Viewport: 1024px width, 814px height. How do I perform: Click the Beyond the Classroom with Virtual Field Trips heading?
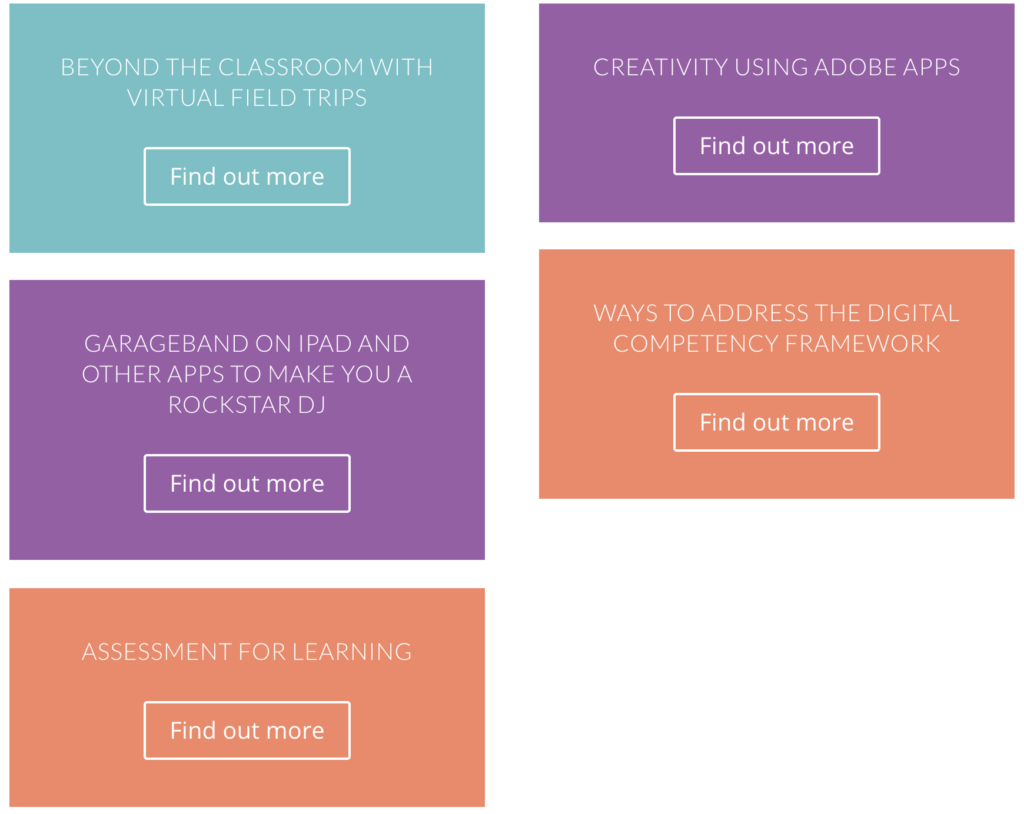coord(247,82)
